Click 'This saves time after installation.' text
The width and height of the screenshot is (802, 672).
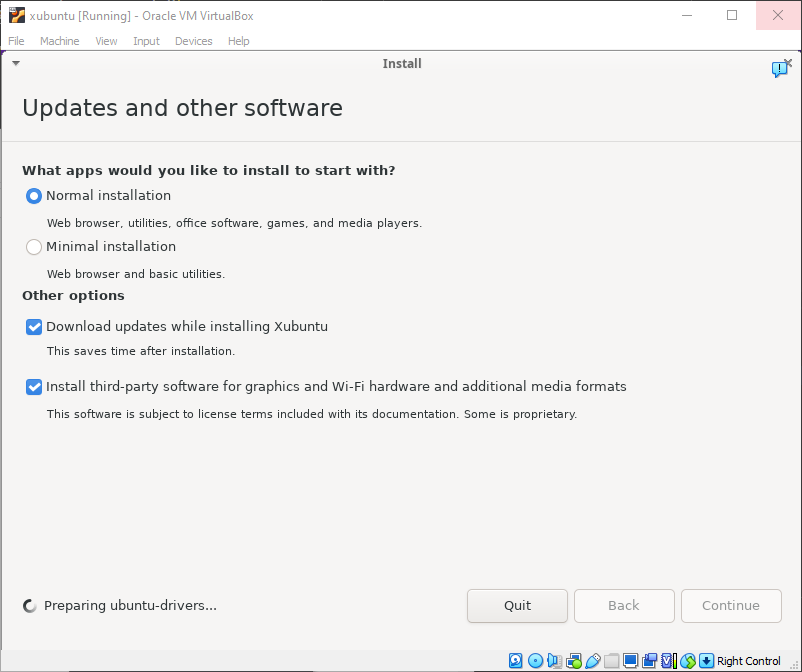(x=141, y=351)
